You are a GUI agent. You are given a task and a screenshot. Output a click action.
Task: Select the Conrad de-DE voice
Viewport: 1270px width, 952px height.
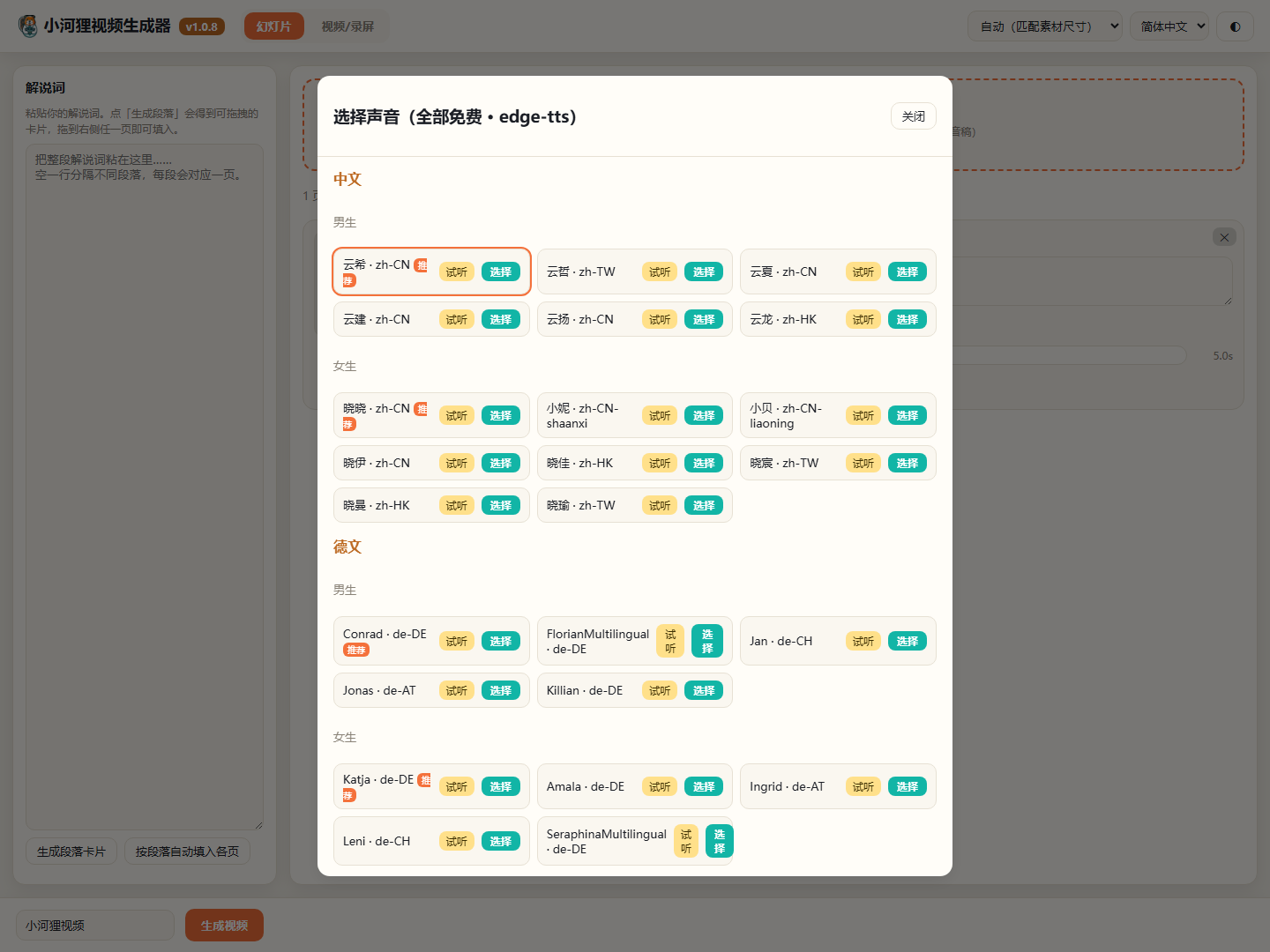pos(501,642)
